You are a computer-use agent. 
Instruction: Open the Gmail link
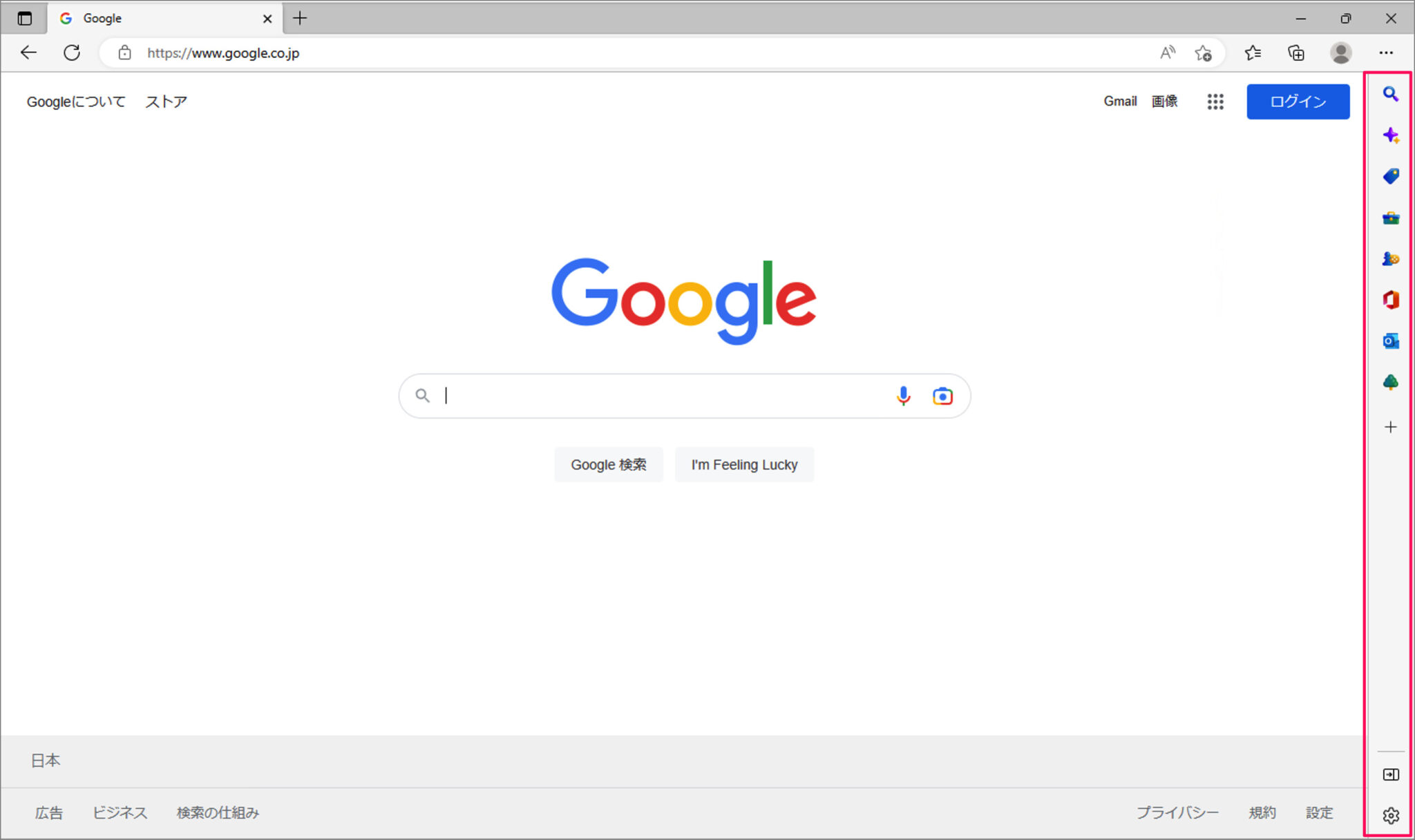pyautogui.click(x=1120, y=102)
